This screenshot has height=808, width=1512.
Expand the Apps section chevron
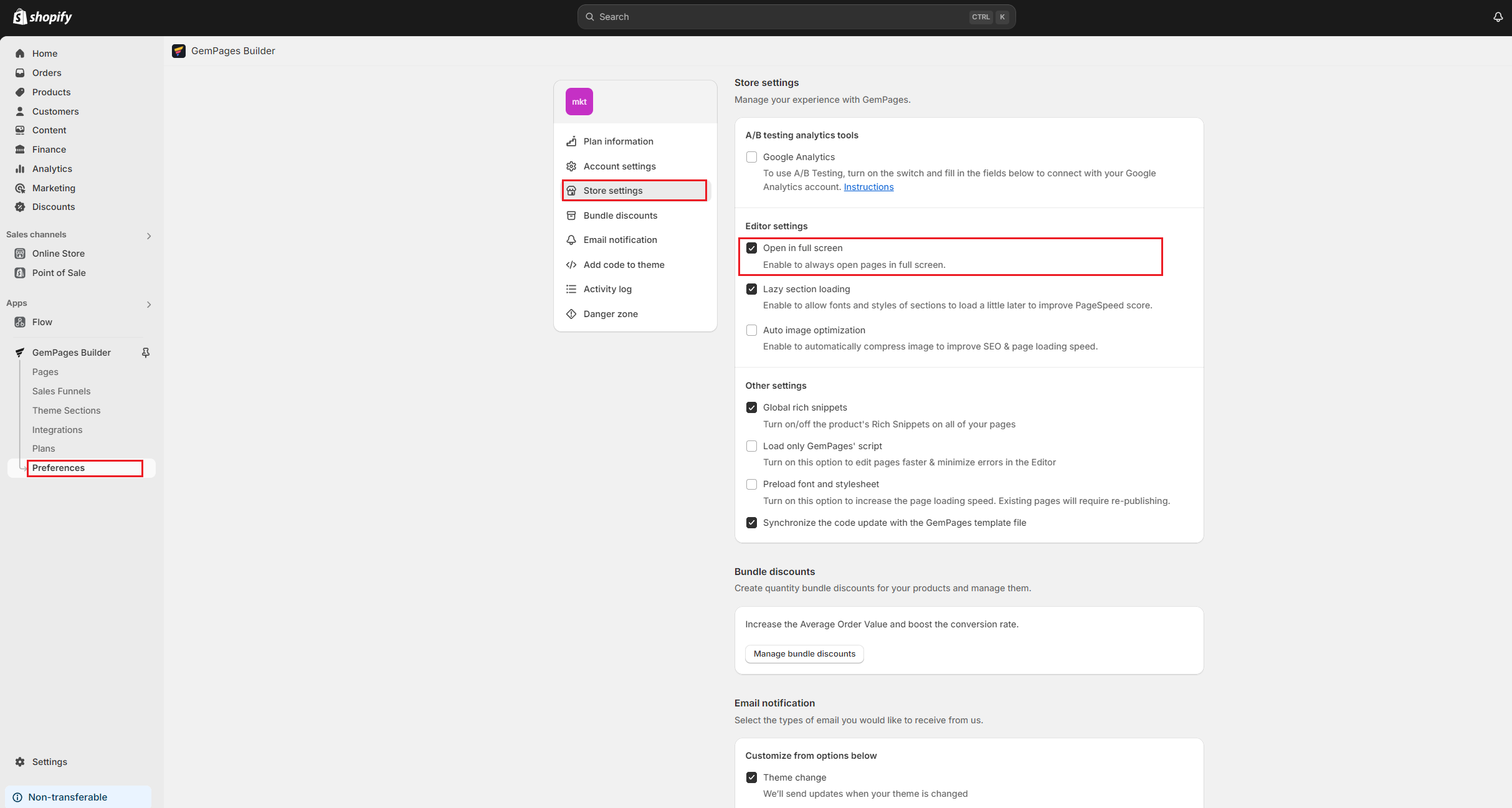click(x=149, y=304)
